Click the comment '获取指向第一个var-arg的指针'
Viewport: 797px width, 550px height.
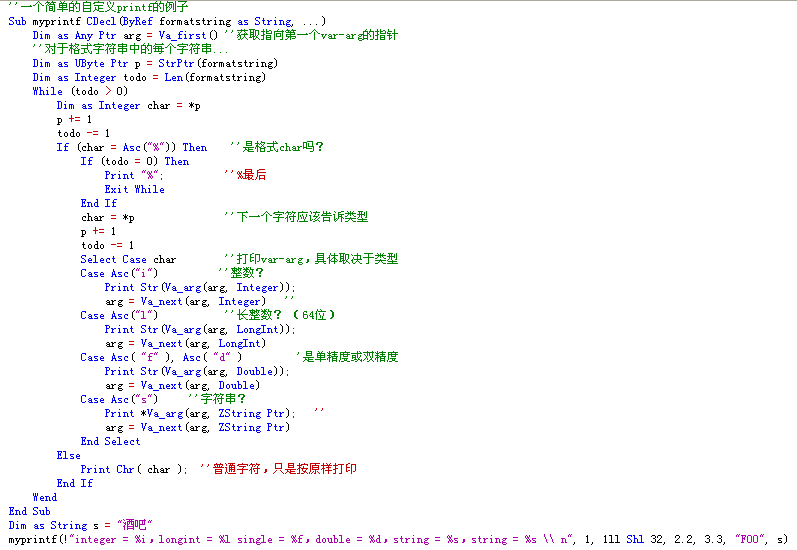pos(312,35)
